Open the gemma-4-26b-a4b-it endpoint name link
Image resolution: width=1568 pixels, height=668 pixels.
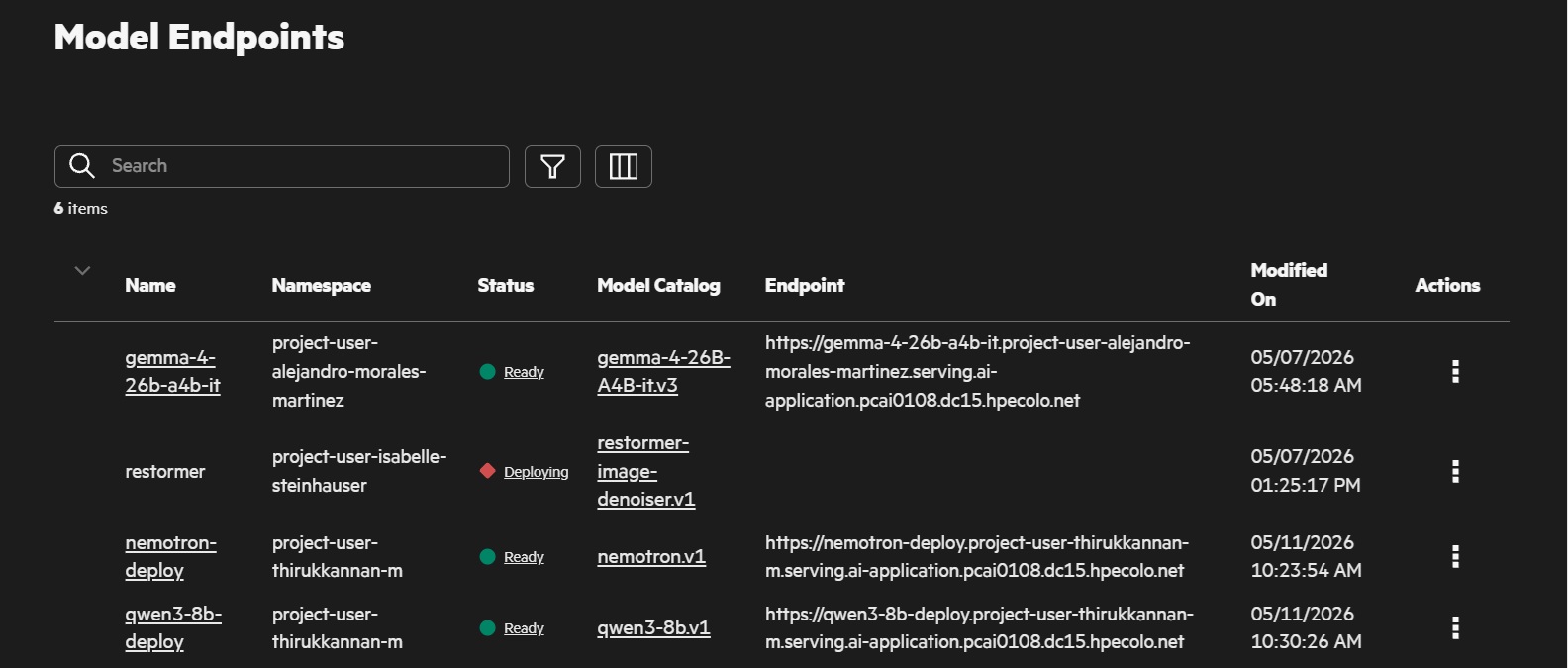tap(172, 372)
